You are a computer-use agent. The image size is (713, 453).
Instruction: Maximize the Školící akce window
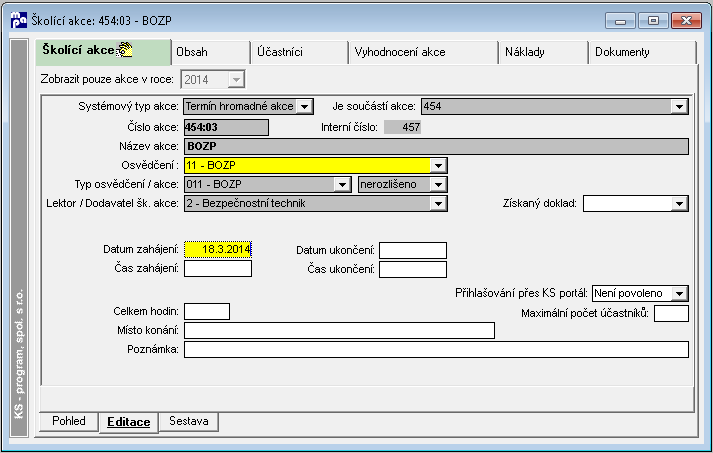653,21
